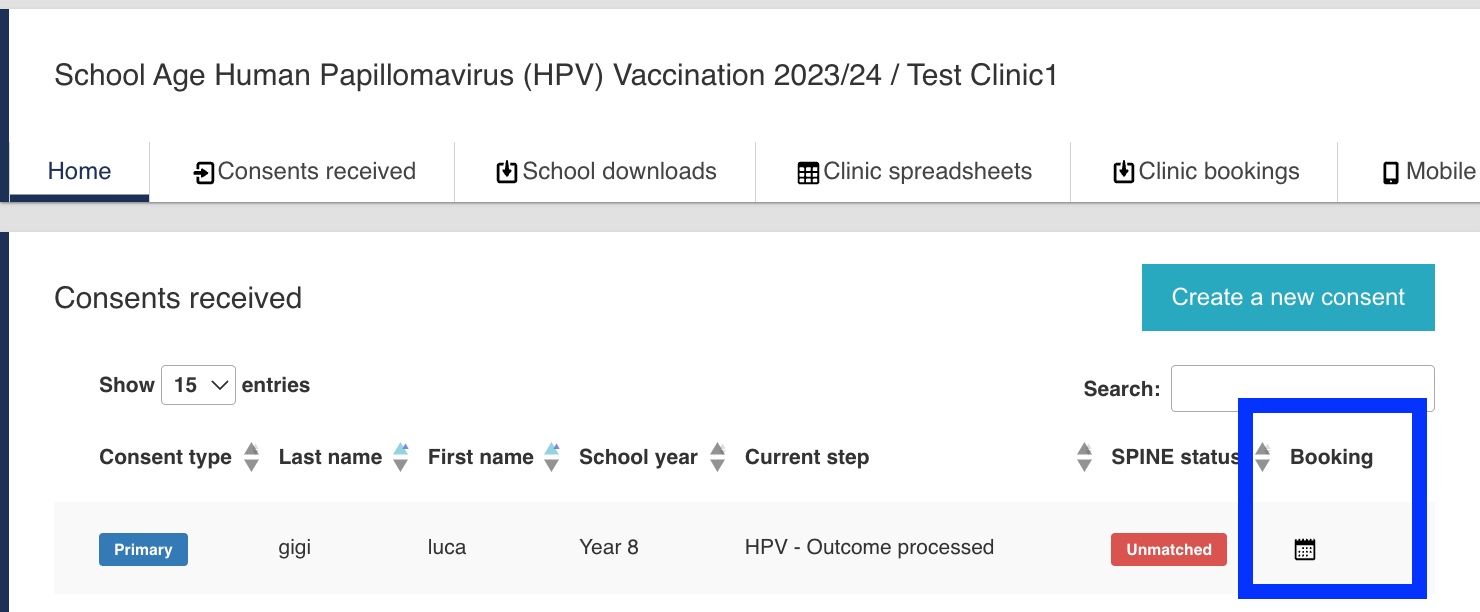Select the HPV - Outcome processed cell
This screenshot has height=612, width=1480.
[x=869, y=547]
